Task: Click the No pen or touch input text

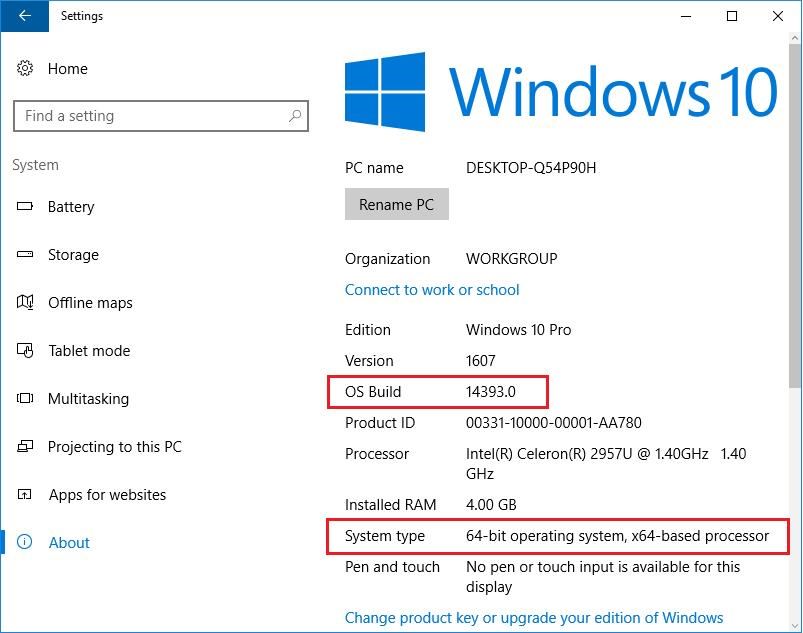Action: coord(603,577)
